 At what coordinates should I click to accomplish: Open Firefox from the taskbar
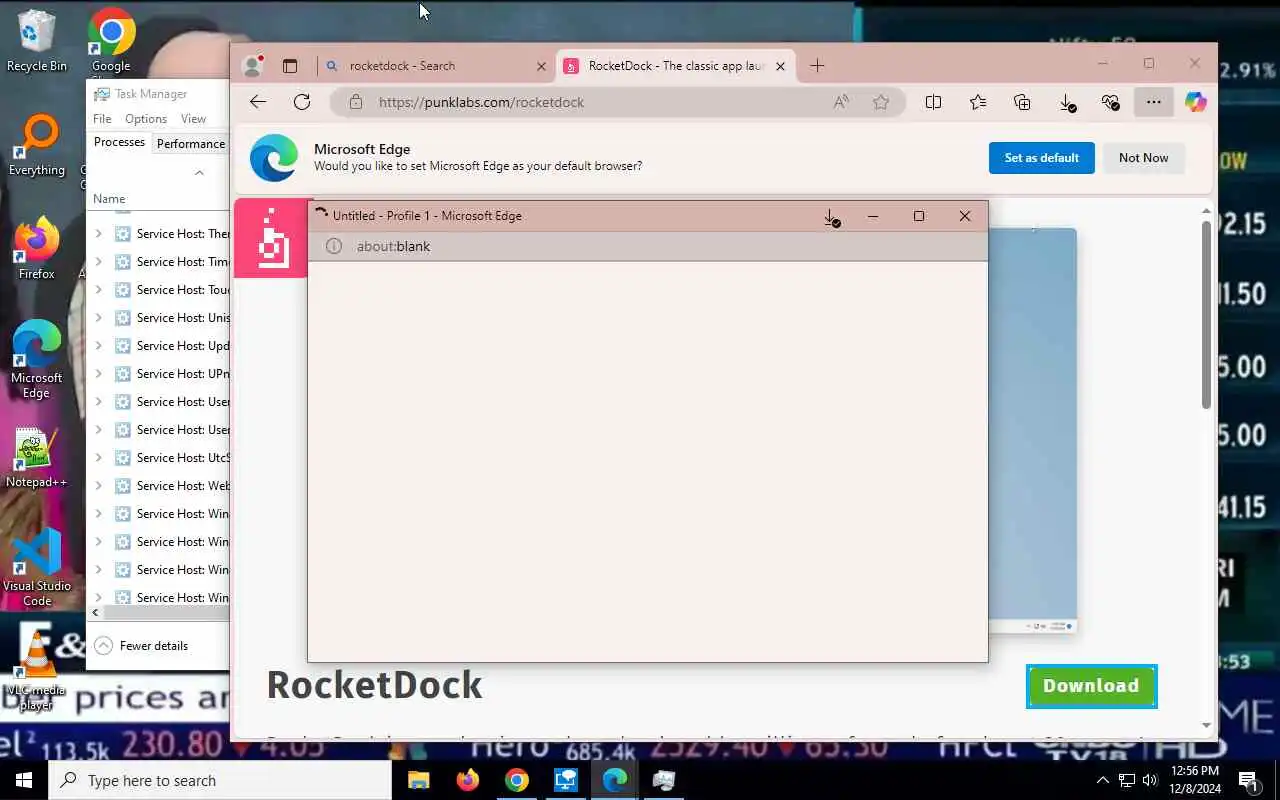click(467, 780)
